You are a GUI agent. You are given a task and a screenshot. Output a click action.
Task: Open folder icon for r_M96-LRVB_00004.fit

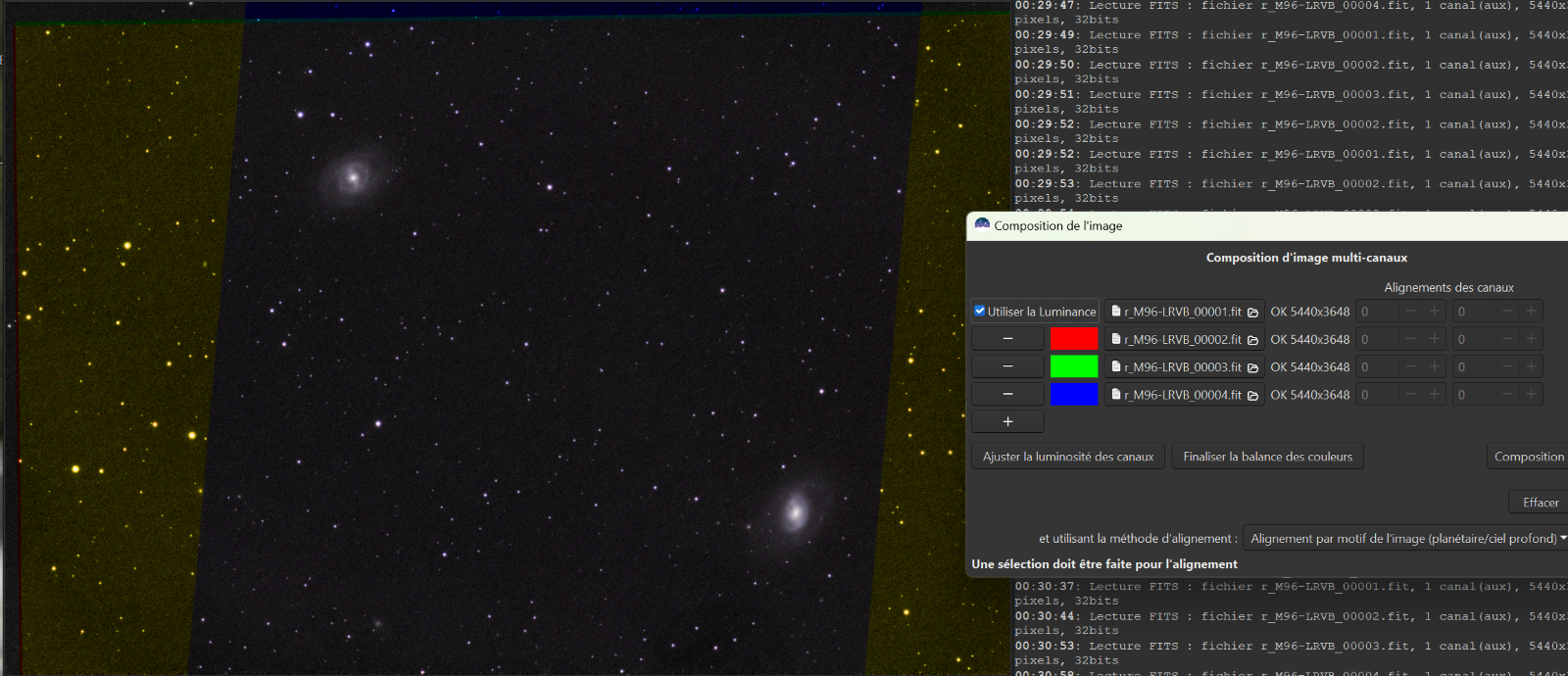tap(1252, 395)
